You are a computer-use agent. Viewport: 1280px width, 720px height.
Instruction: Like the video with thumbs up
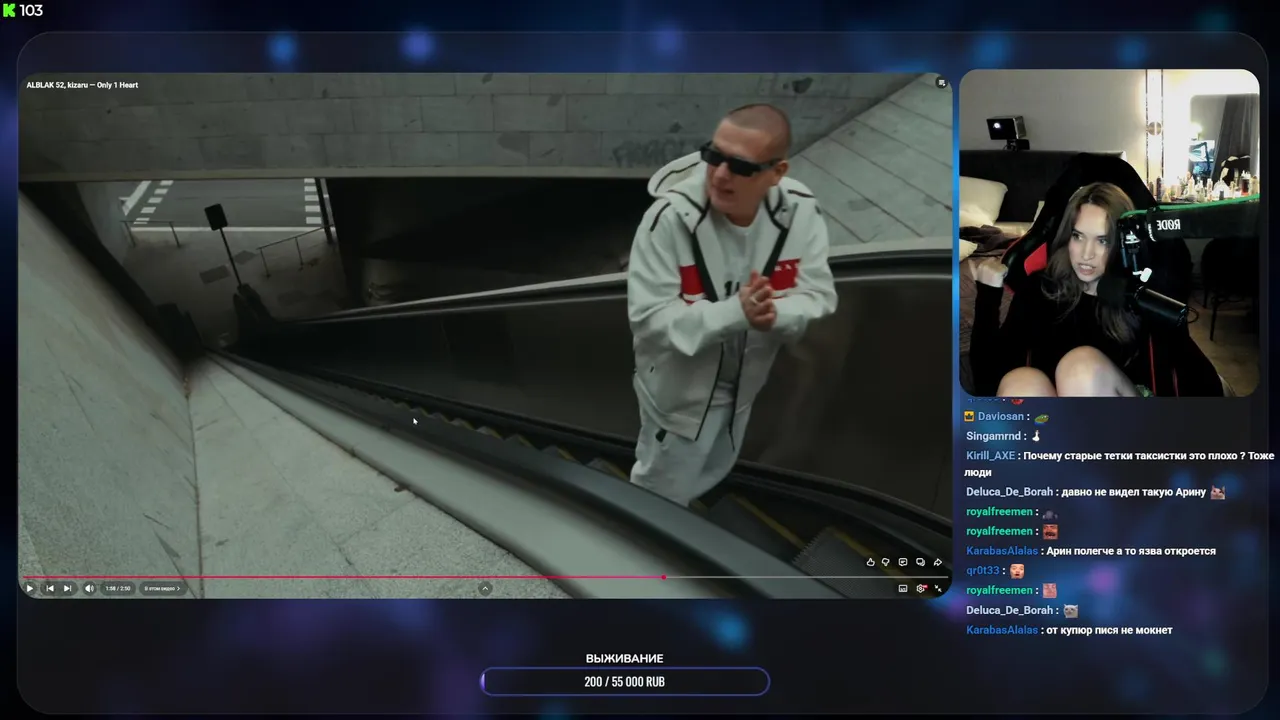pos(870,562)
